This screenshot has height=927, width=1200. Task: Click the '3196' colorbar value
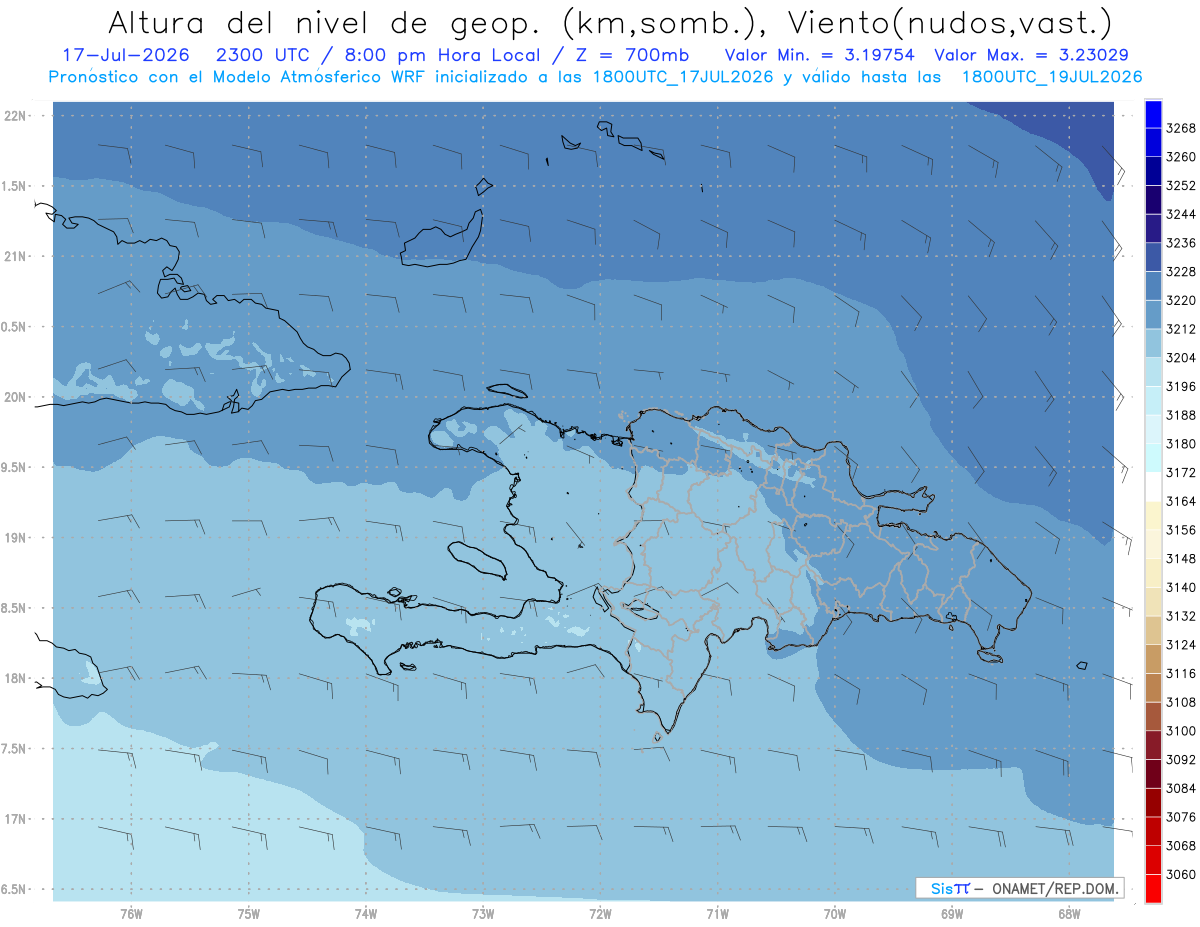[x=1181, y=386]
